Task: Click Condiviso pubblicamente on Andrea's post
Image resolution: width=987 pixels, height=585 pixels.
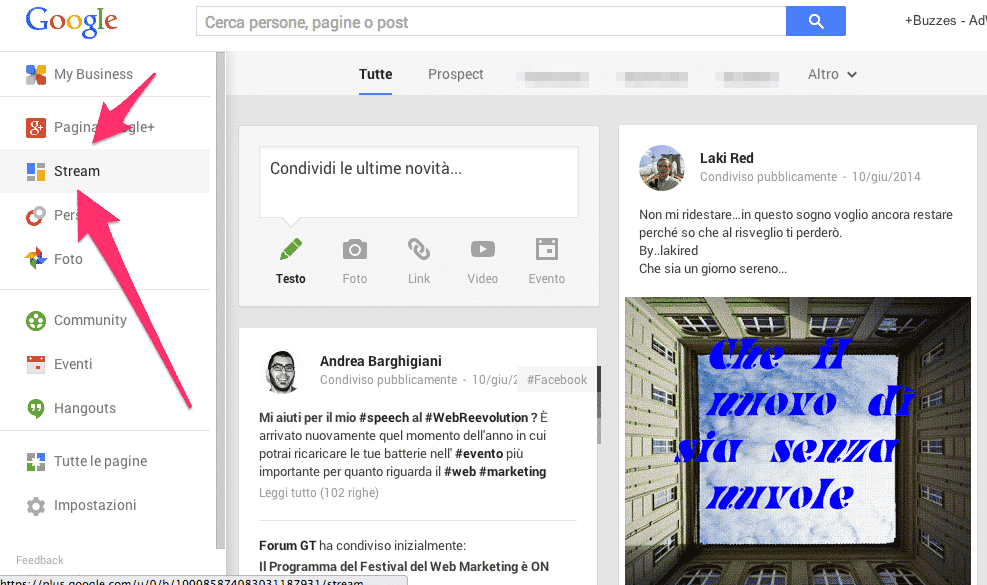Action: tap(388, 380)
